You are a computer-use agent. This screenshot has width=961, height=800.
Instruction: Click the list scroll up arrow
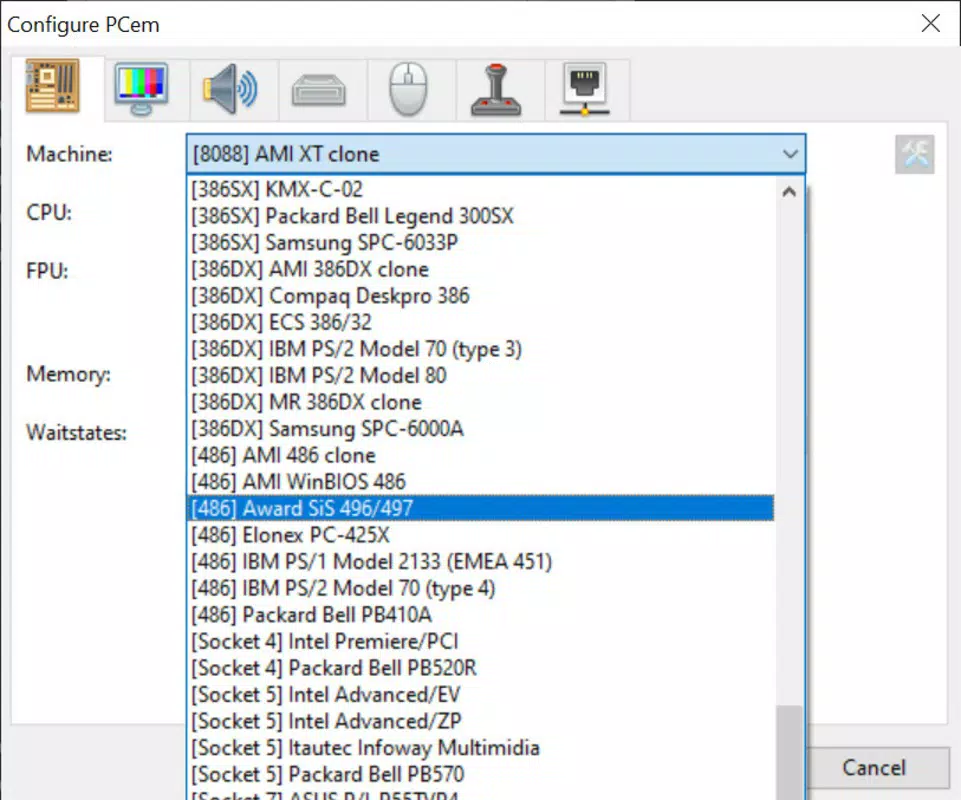789,192
